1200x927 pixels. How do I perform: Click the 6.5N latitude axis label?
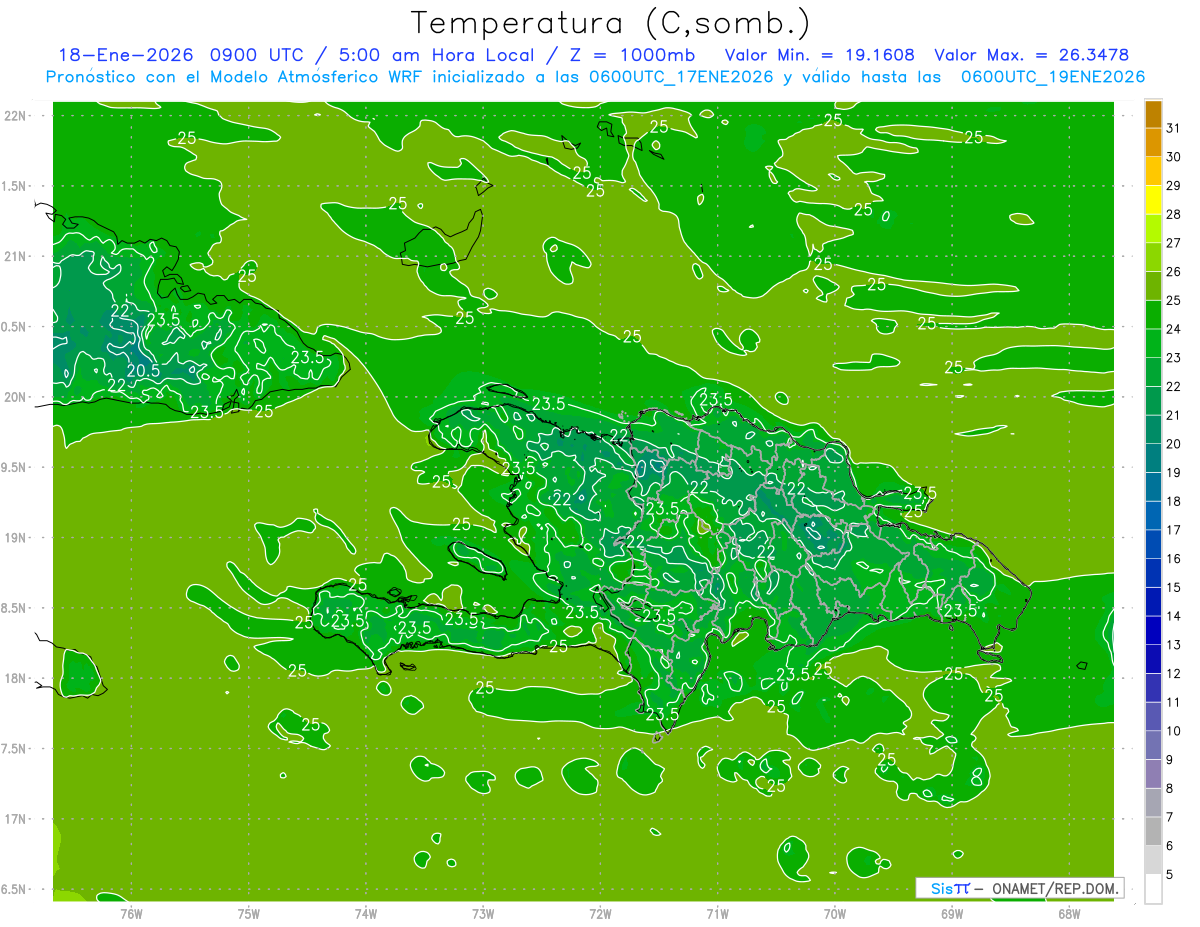point(14,889)
